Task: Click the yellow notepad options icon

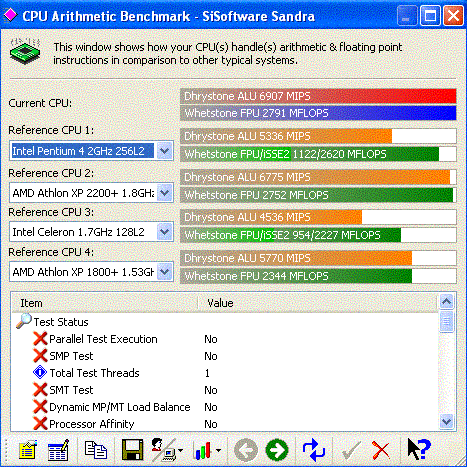Action: (28, 451)
